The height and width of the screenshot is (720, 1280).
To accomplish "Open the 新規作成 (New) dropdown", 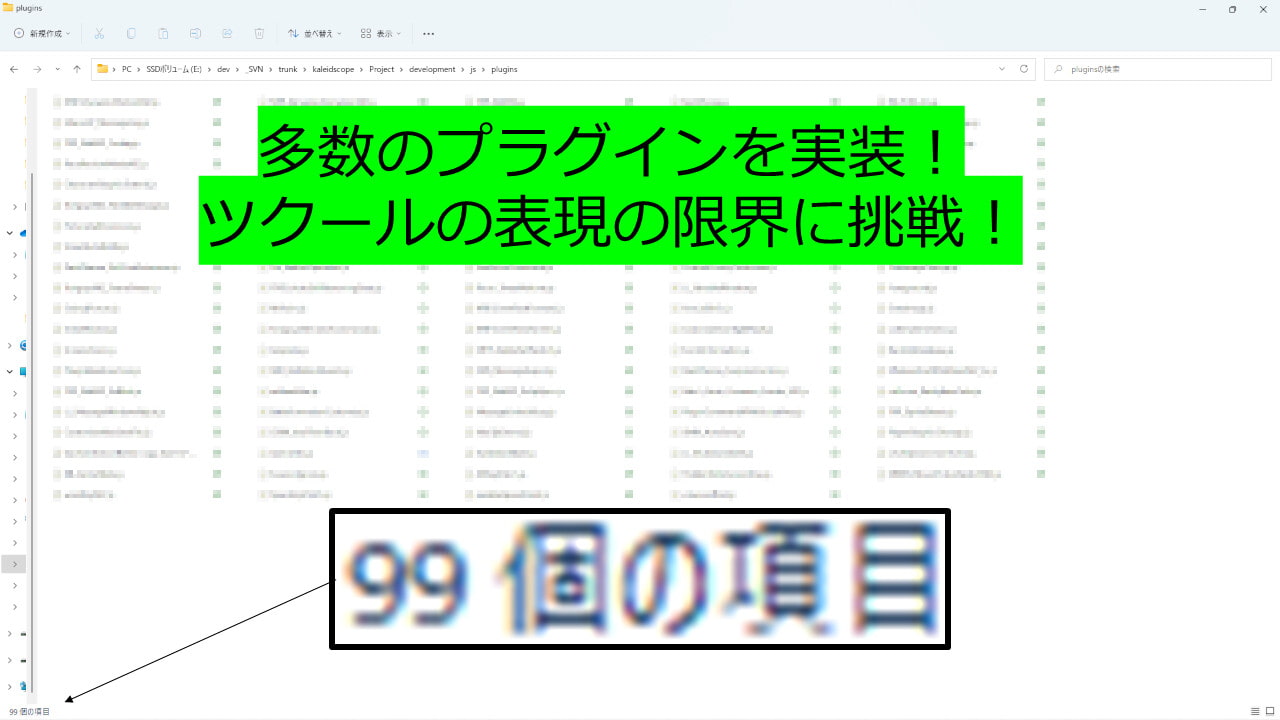I will click(x=40, y=33).
